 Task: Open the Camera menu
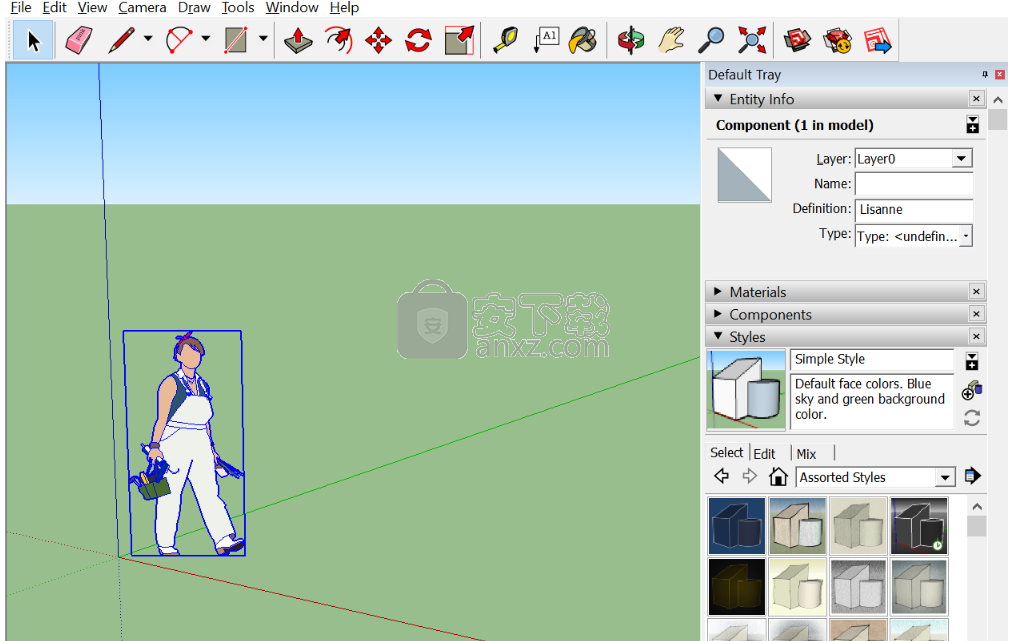pyautogui.click(x=142, y=8)
